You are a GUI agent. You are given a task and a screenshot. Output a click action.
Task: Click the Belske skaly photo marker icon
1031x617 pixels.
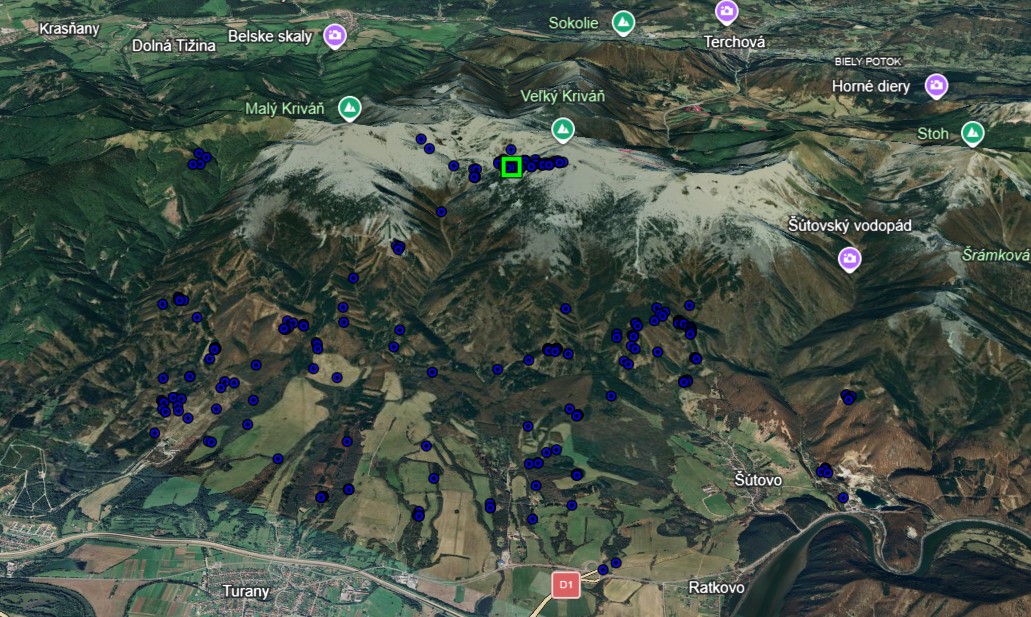point(335,36)
